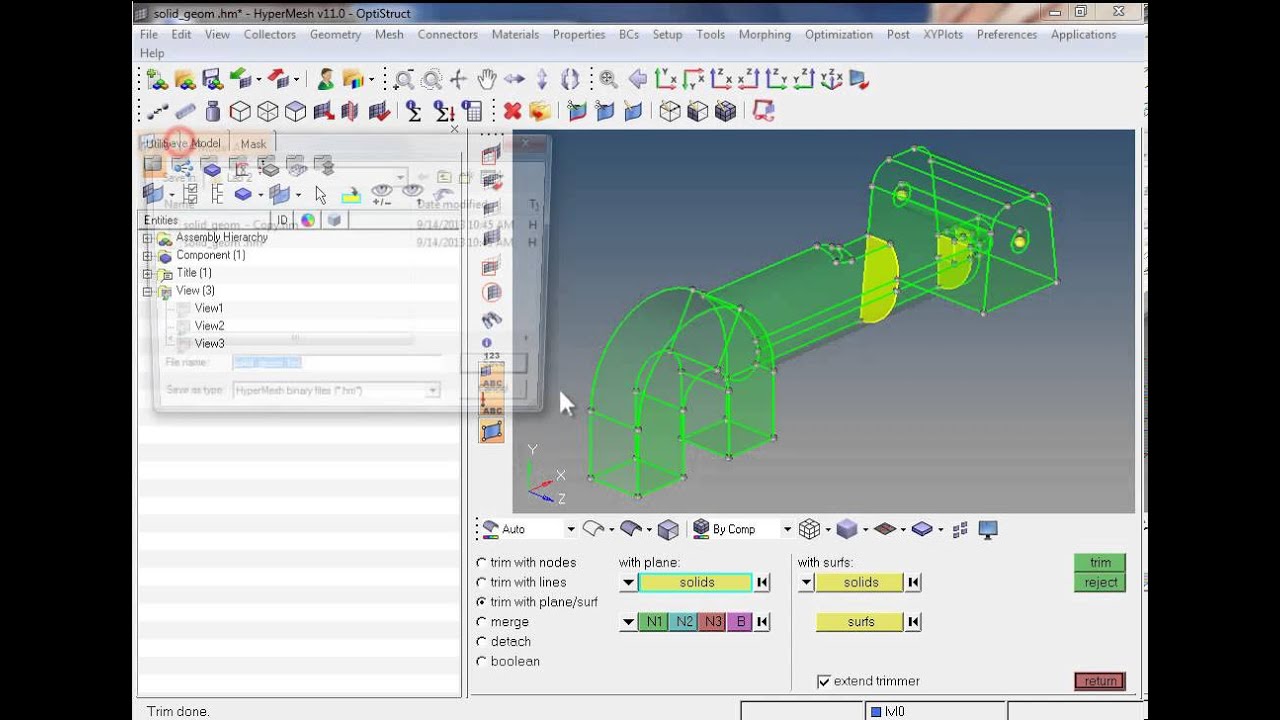Click the sigma summary icon
The width and height of the screenshot is (1280, 720).
(413, 111)
